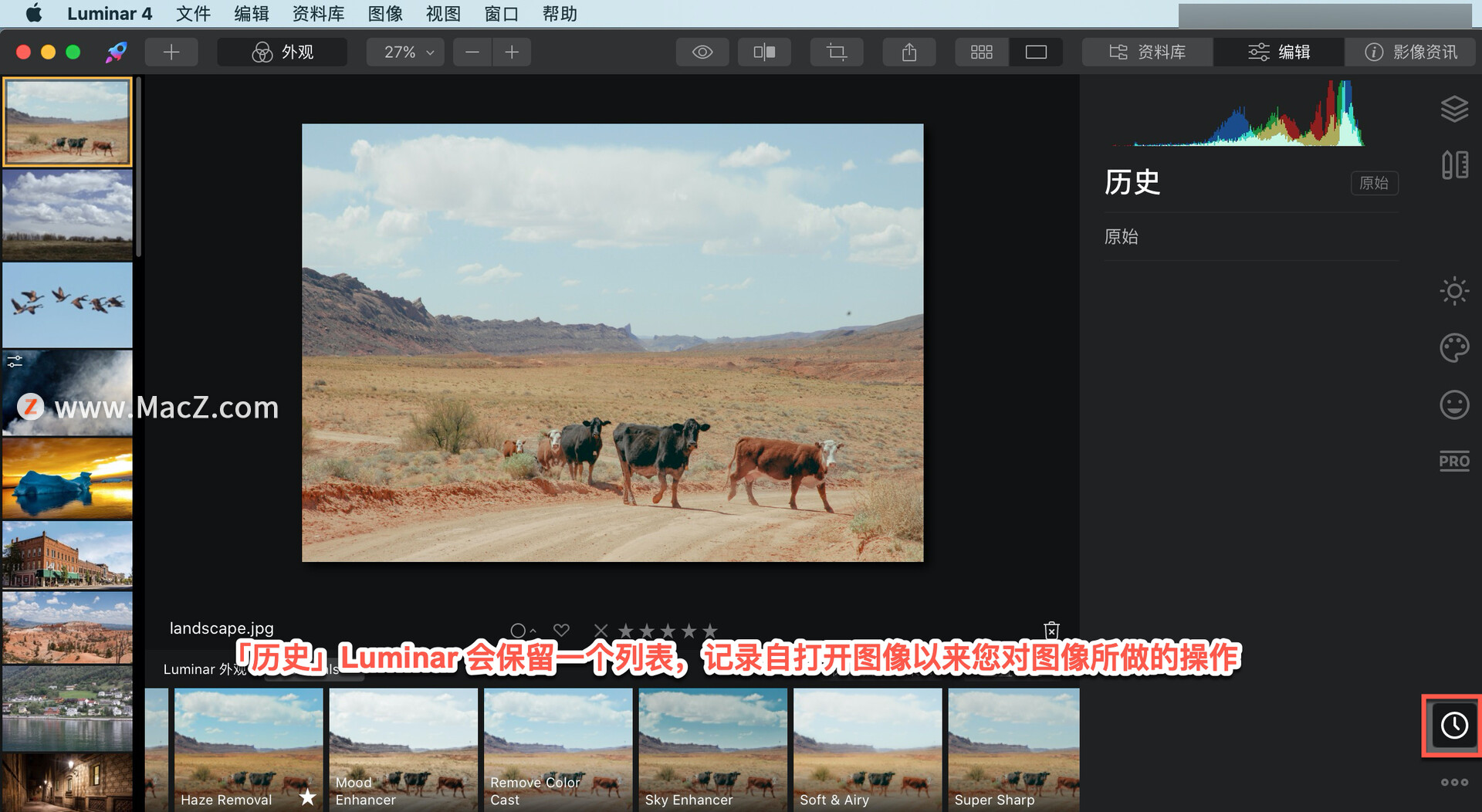Click the main cows photo canvas
This screenshot has height=812, width=1482.
[613, 343]
